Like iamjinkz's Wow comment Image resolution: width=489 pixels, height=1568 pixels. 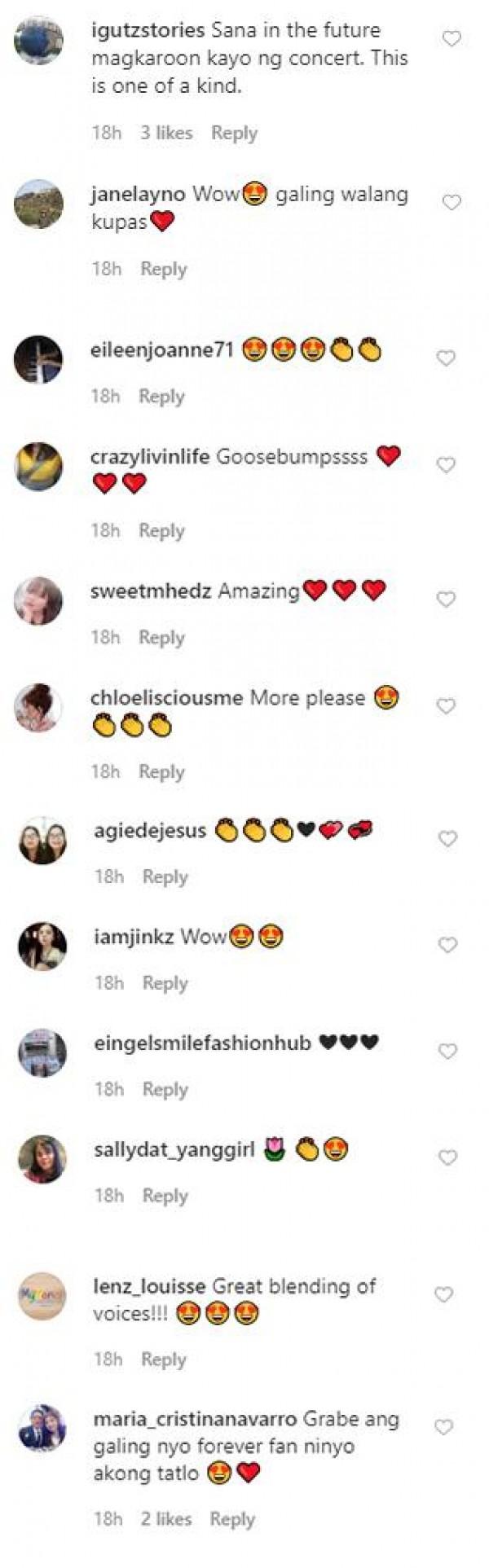point(447,945)
